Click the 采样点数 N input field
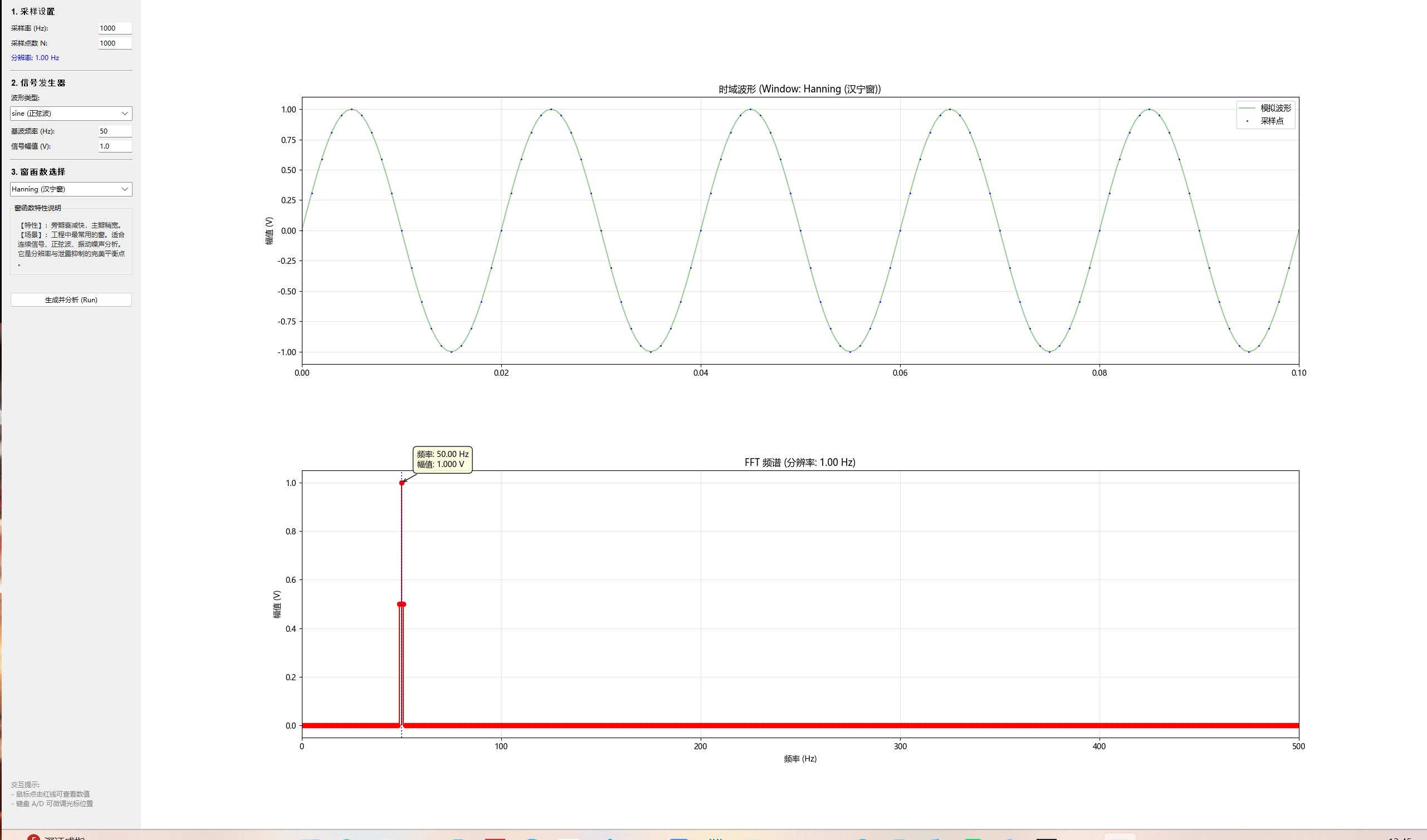 pyautogui.click(x=114, y=43)
